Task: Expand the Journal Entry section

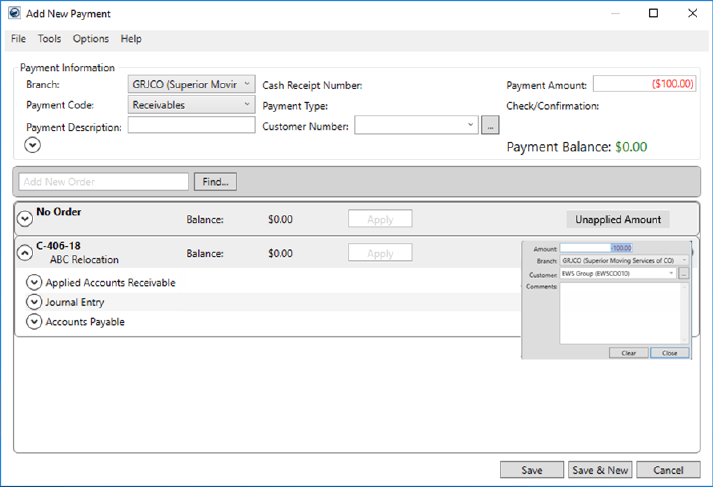Action: pyautogui.click(x=34, y=302)
